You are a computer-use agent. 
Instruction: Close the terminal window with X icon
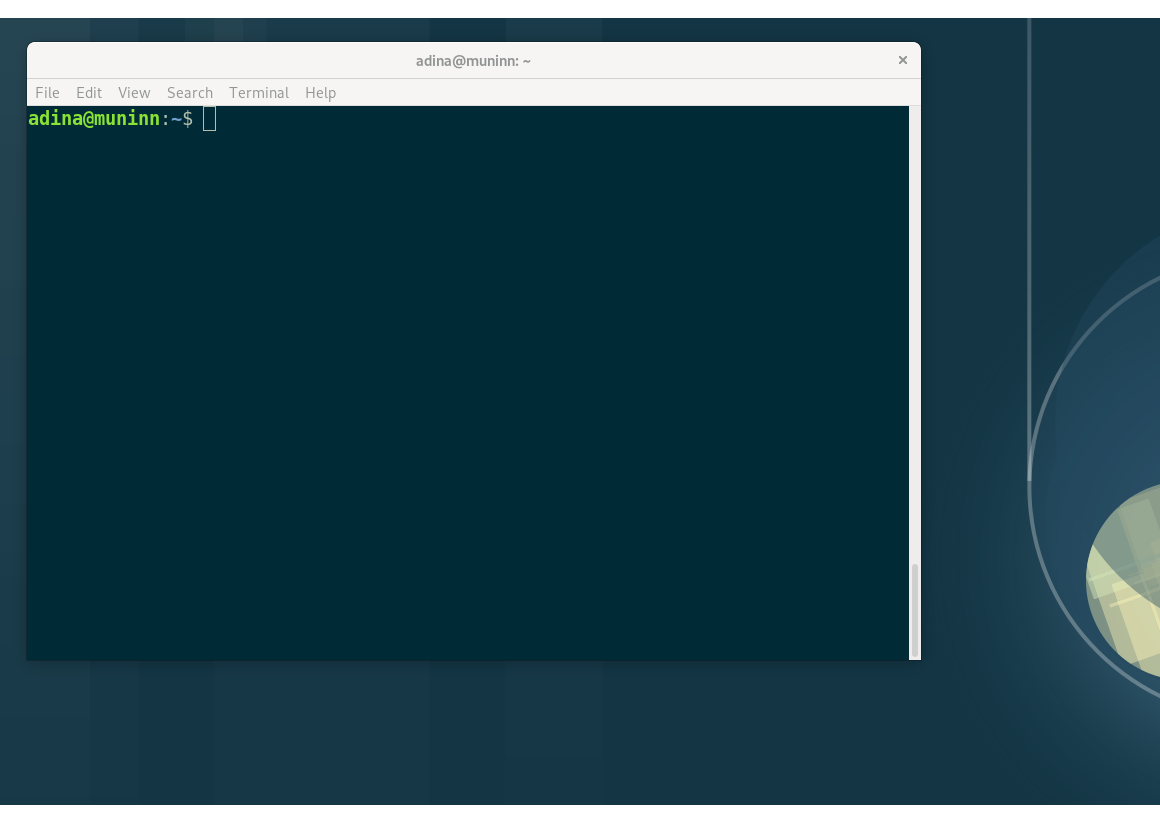pyautogui.click(x=902, y=60)
